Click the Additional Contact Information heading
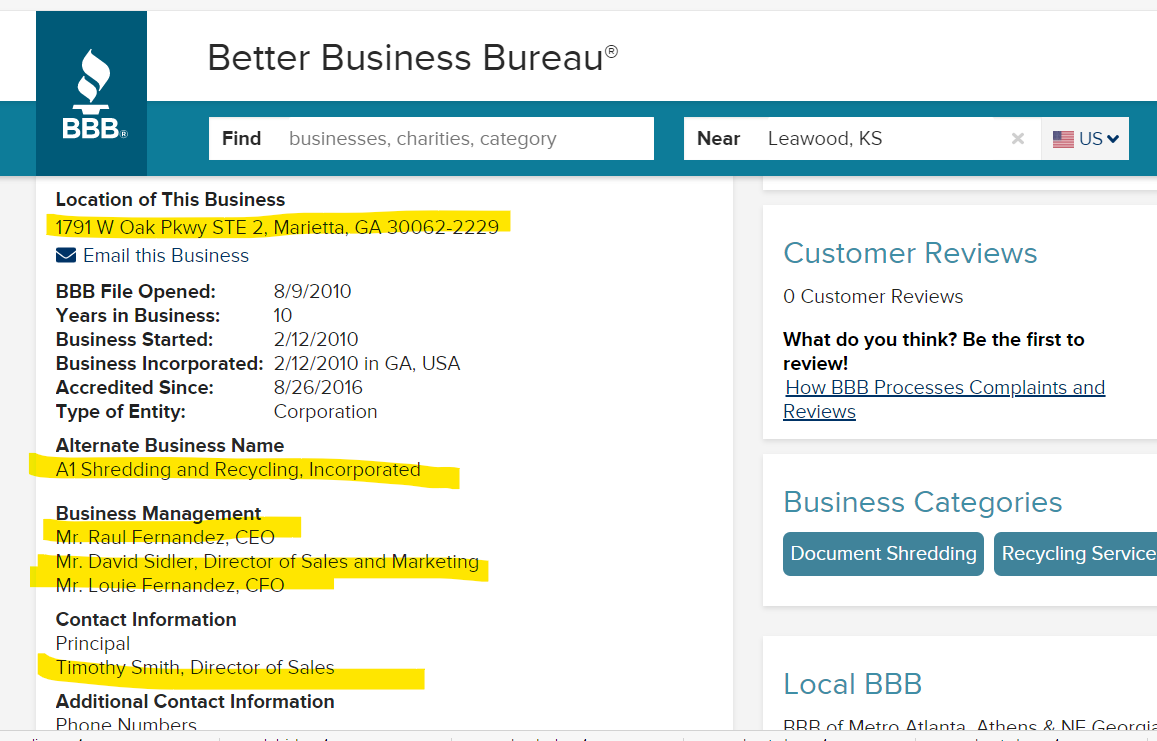Screen dimensions: 1157x741 pyautogui.click(x=195, y=701)
